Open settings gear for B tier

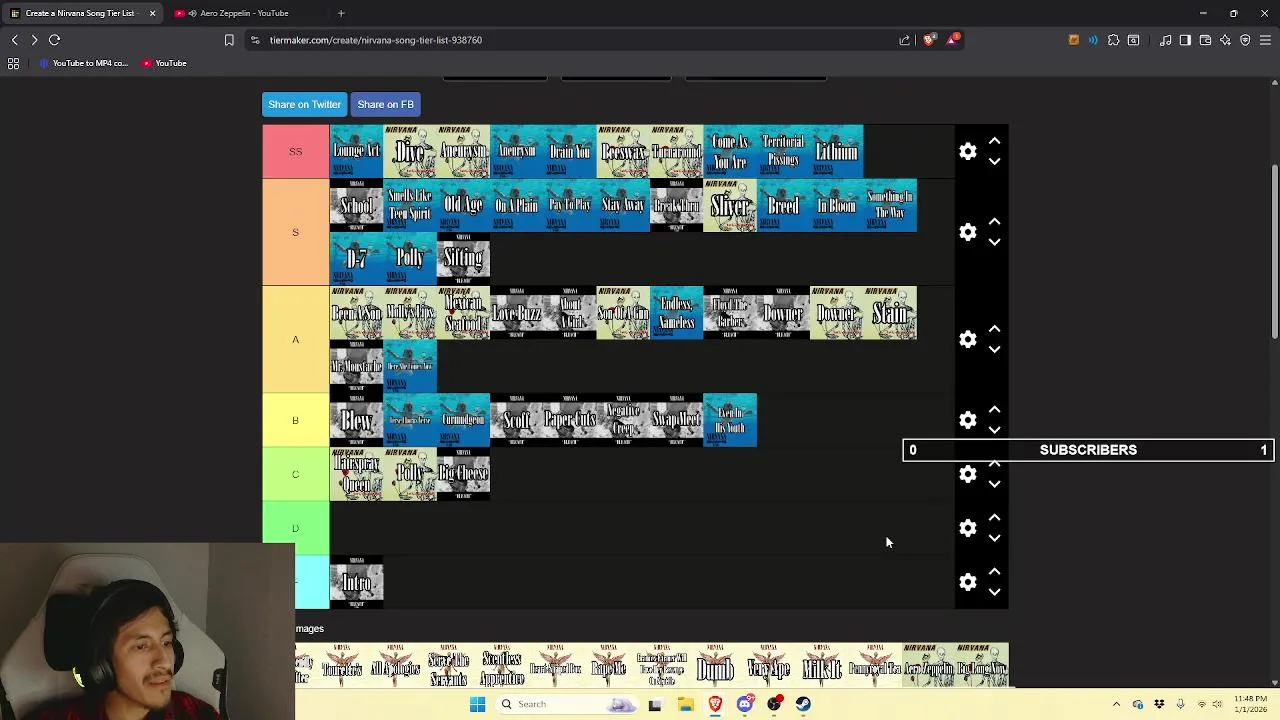(967, 420)
